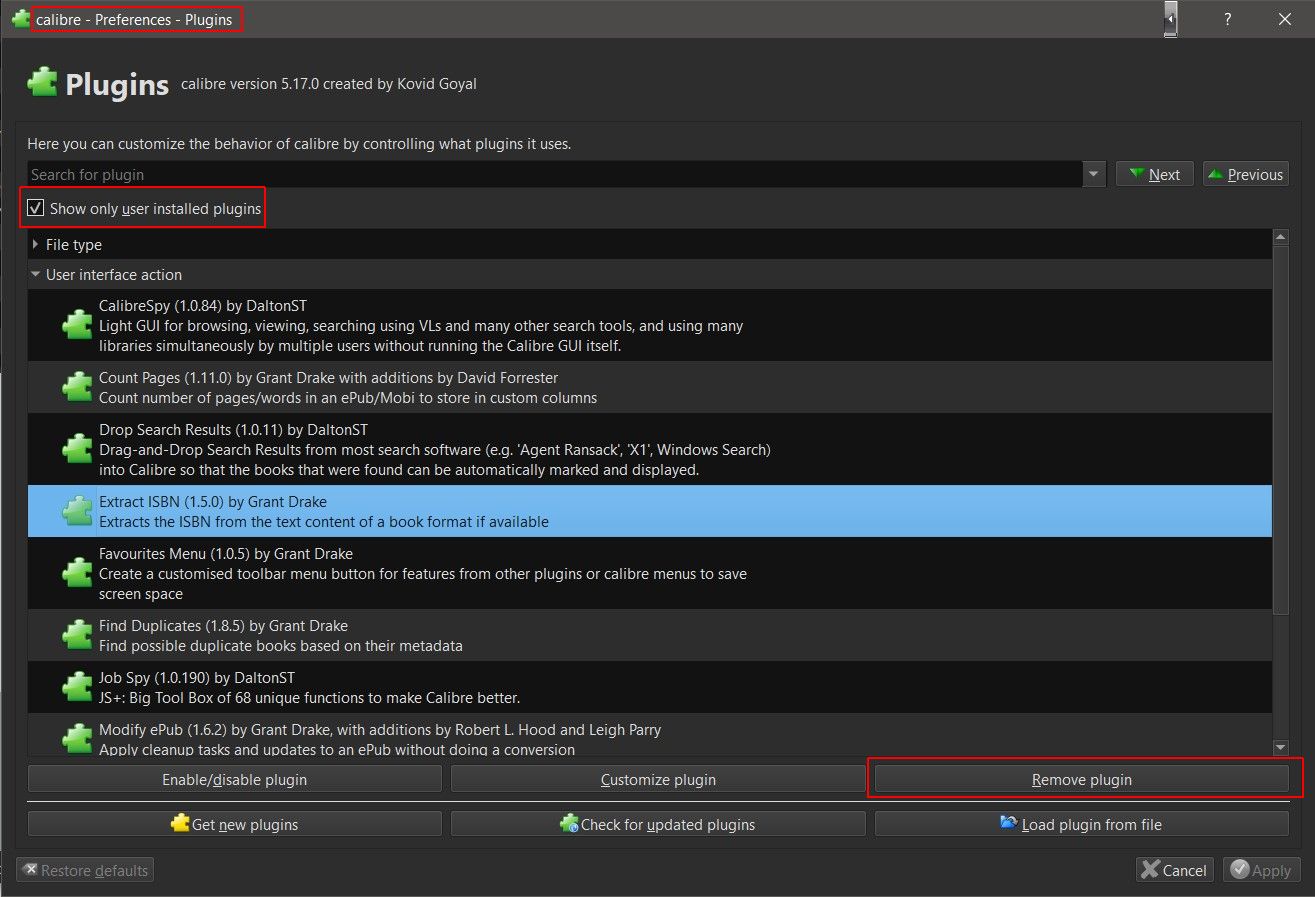Click the Remove plugin button
Image resolution: width=1315 pixels, height=897 pixels.
click(1082, 779)
